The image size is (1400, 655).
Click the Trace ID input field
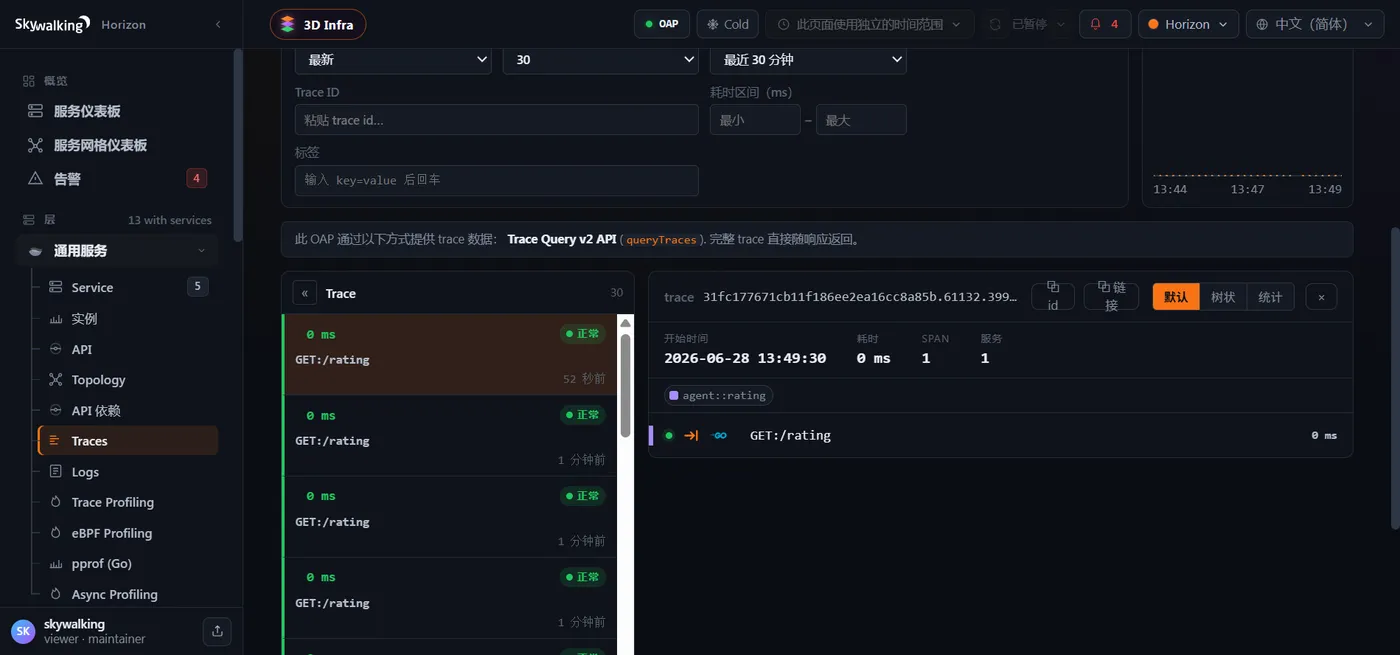coord(496,120)
